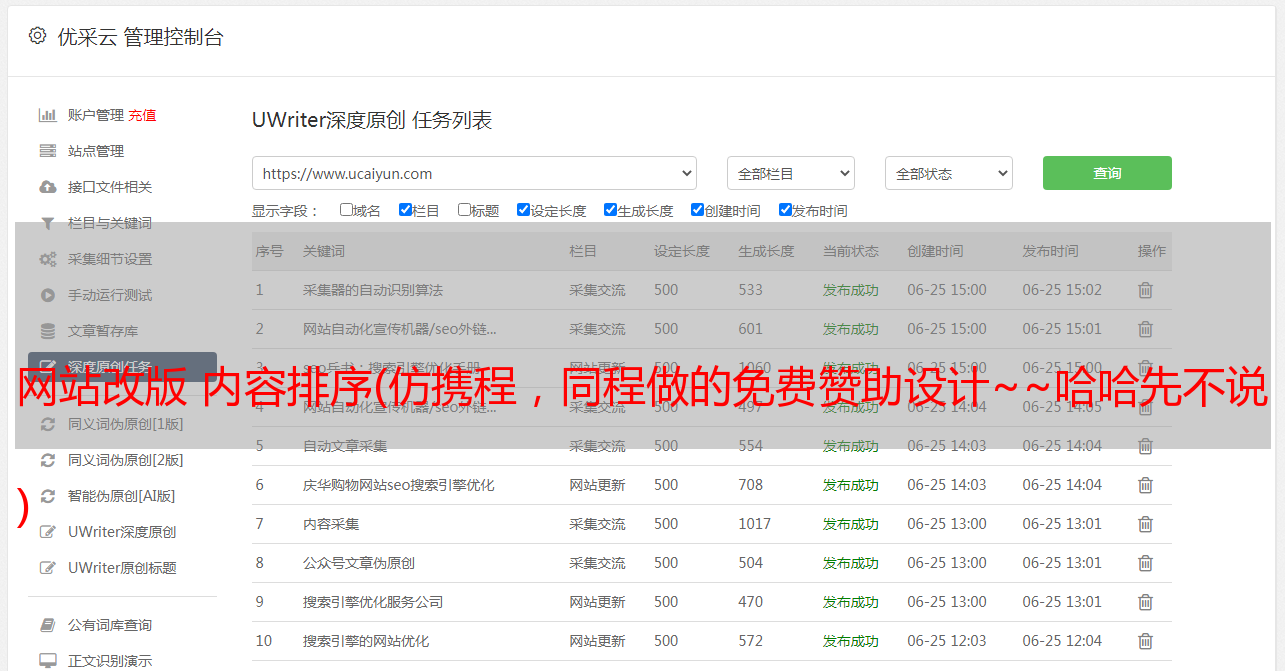The width and height of the screenshot is (1285, 671).
Task: Click the play icon for 手动运行测试
Action: (47, 295)
